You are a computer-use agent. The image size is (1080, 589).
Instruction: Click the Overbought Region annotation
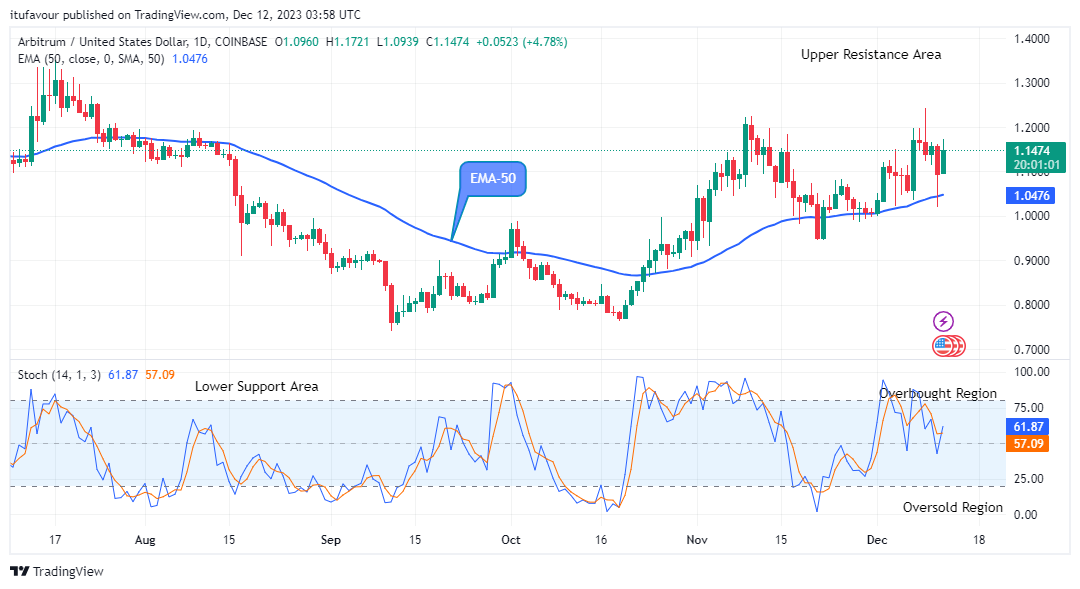[938, 393]
